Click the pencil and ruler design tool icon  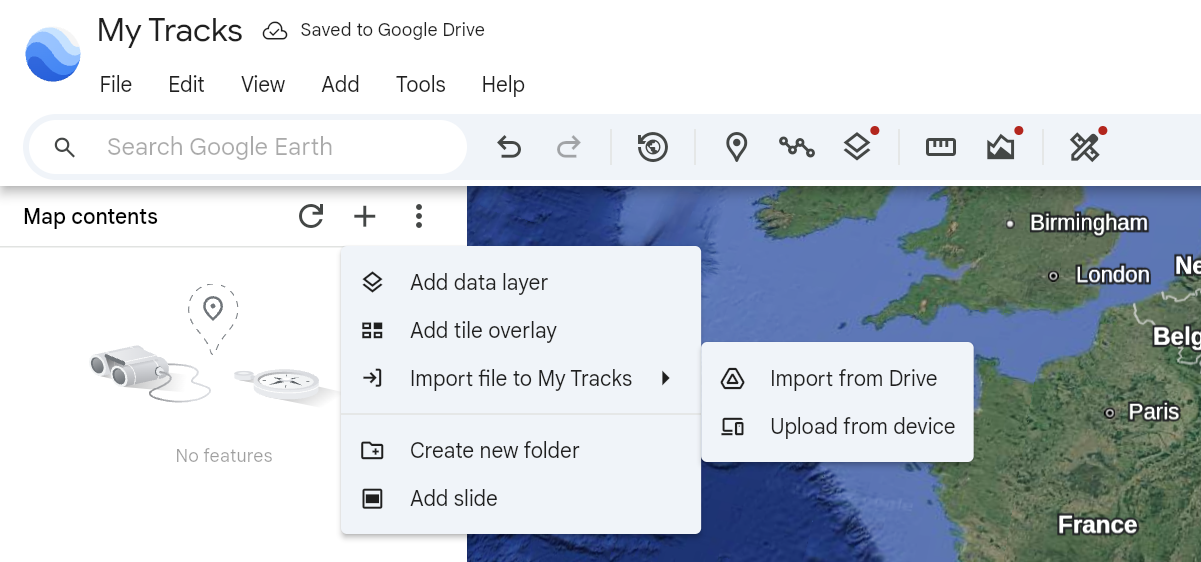tap(1084, 148)
